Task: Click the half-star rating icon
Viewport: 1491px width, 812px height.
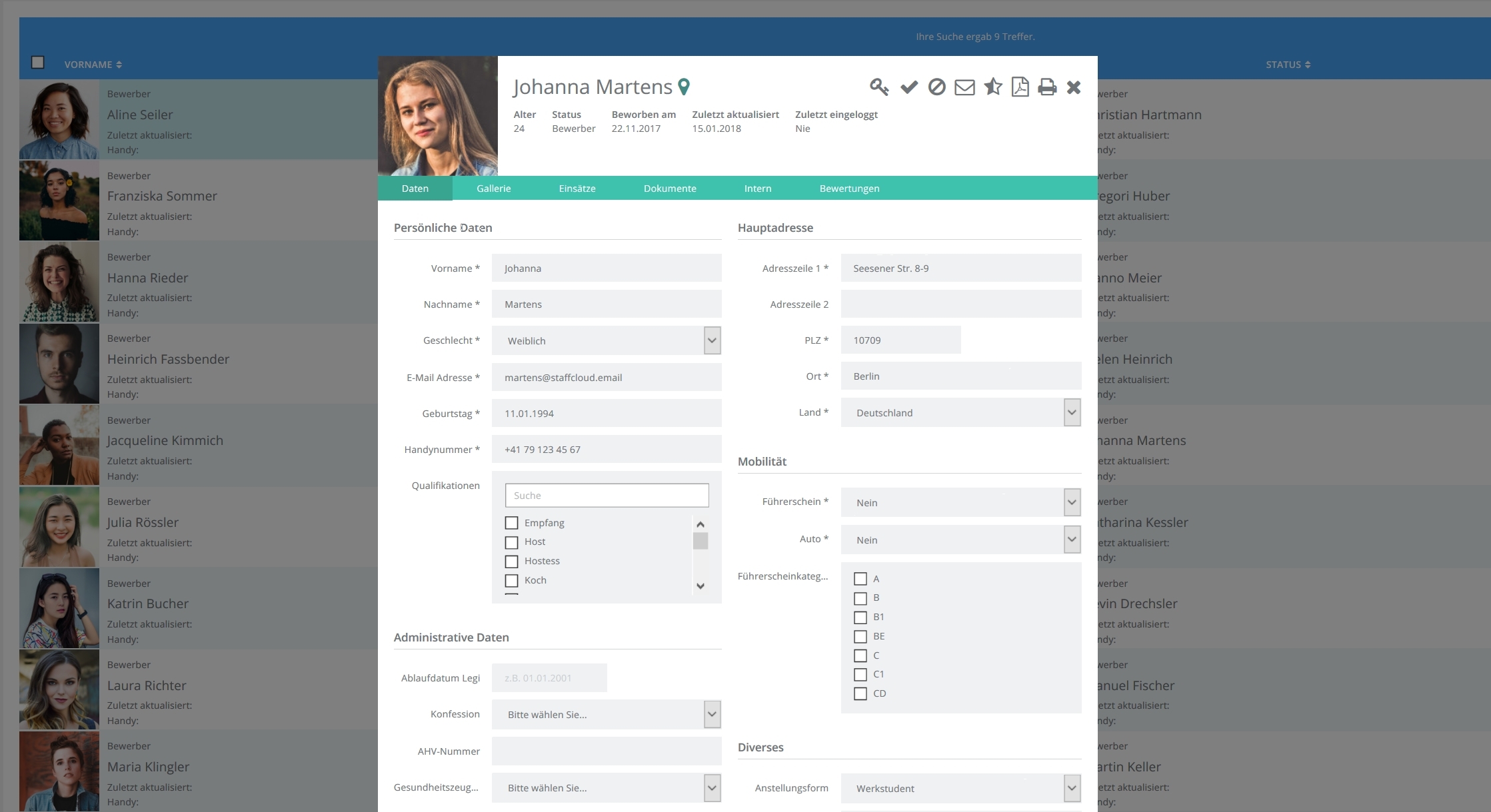Action: (x=992, y=87)
